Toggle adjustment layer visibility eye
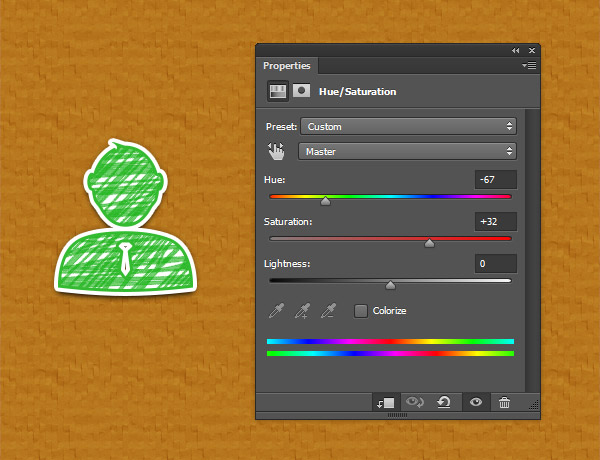Viewport: 600px width, 460px height. tap(475, 402)
